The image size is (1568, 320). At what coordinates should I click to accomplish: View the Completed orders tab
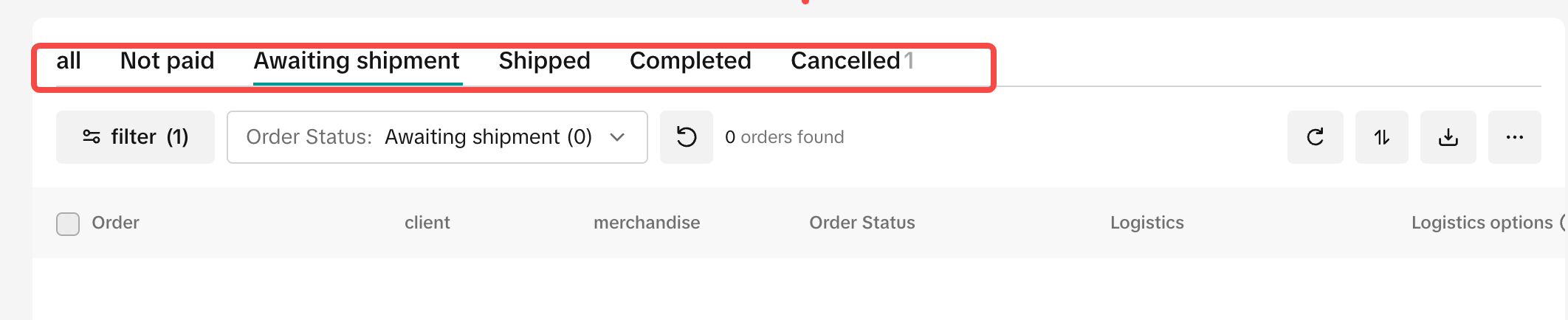690,61
